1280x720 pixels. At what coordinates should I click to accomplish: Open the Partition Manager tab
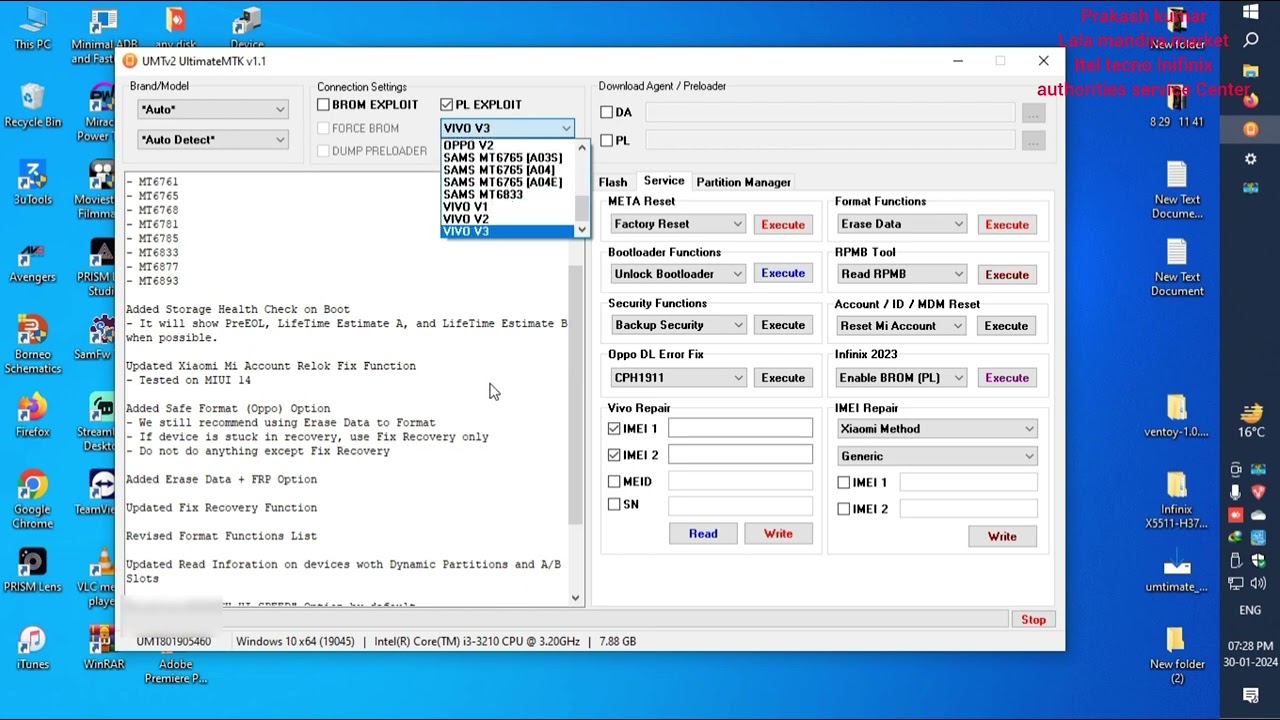[x=743, y=182]
